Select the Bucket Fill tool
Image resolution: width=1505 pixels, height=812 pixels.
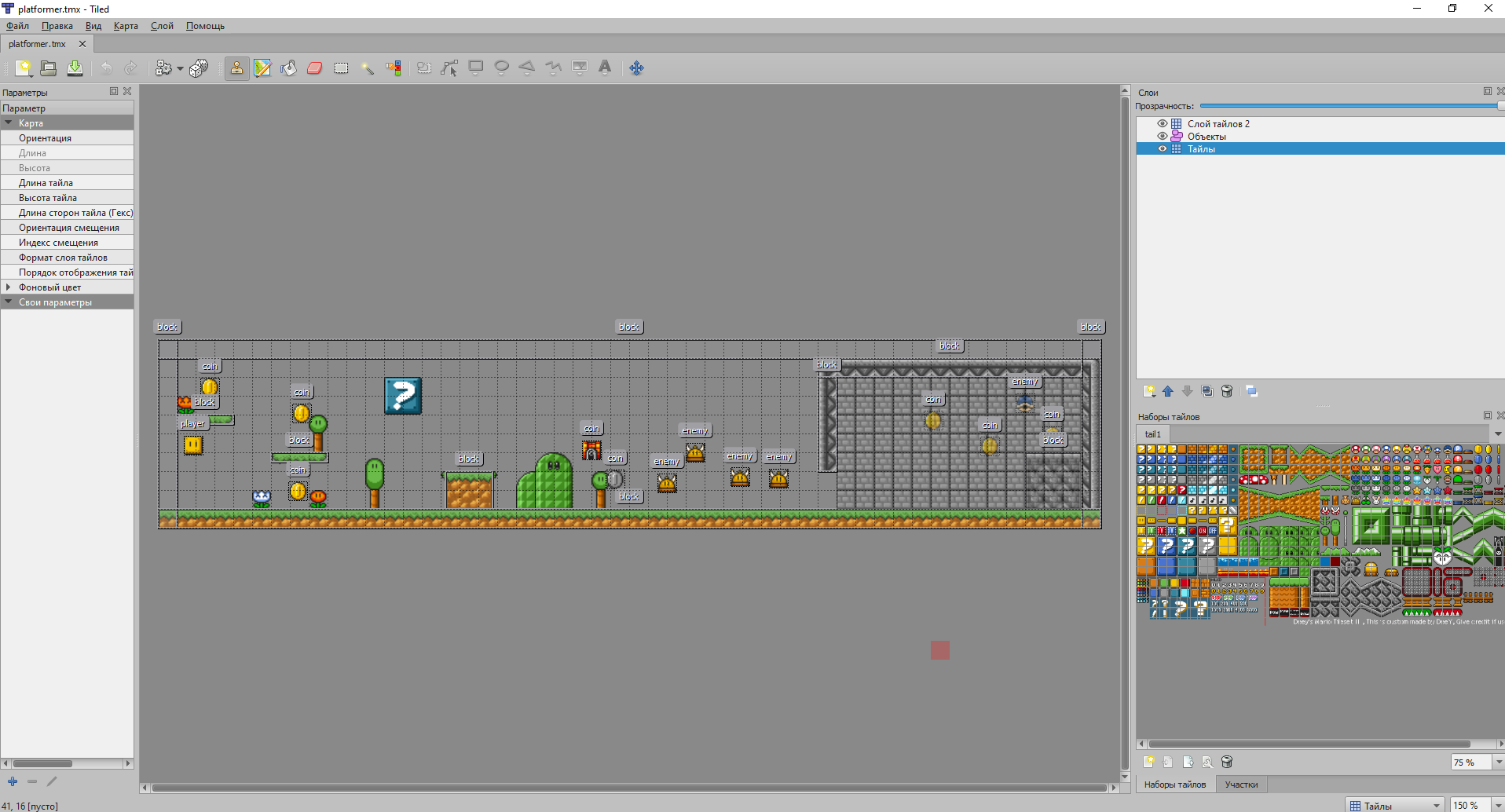pos(288,68)
